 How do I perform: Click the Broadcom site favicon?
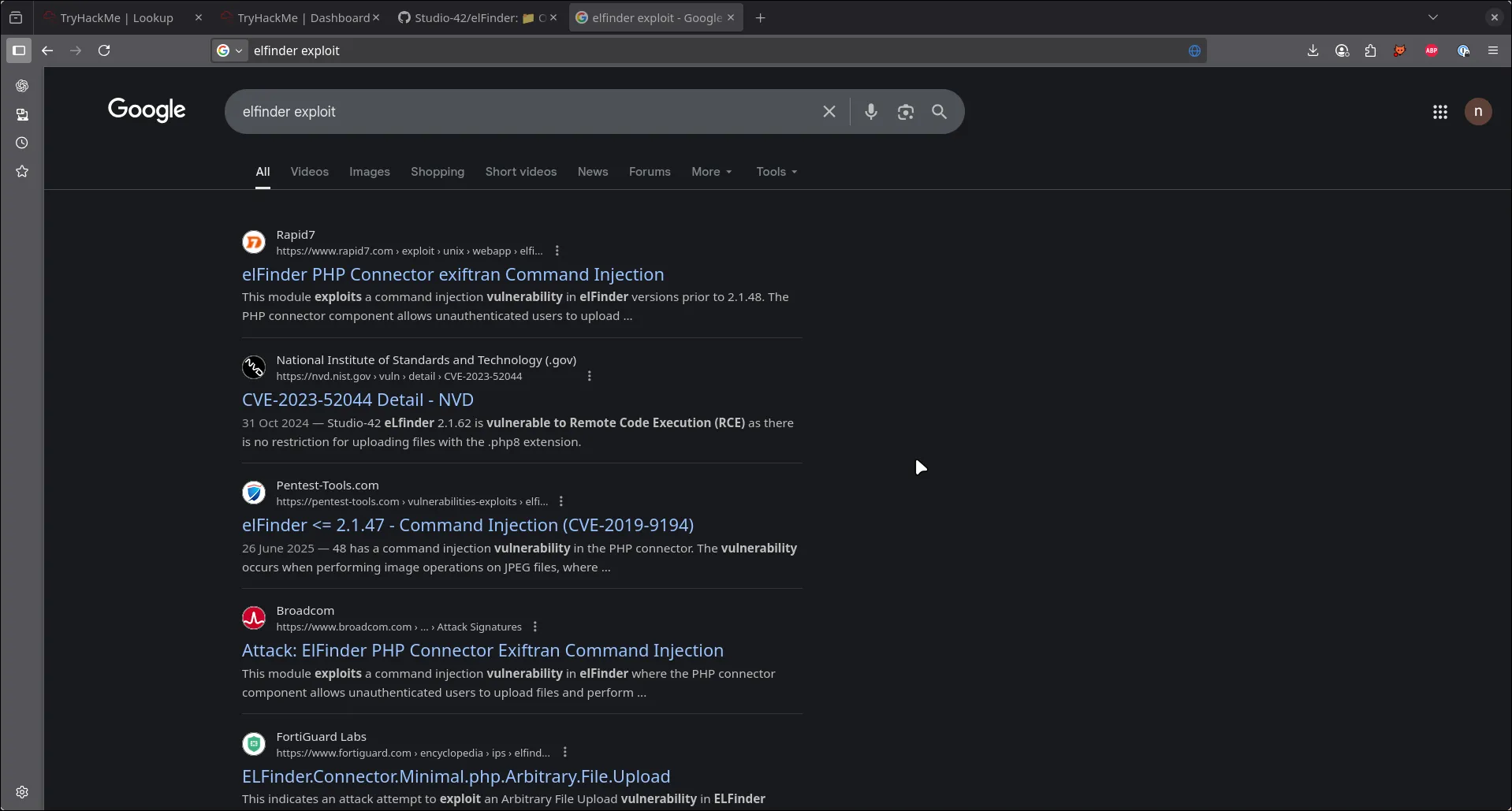[x=254, y=618]
